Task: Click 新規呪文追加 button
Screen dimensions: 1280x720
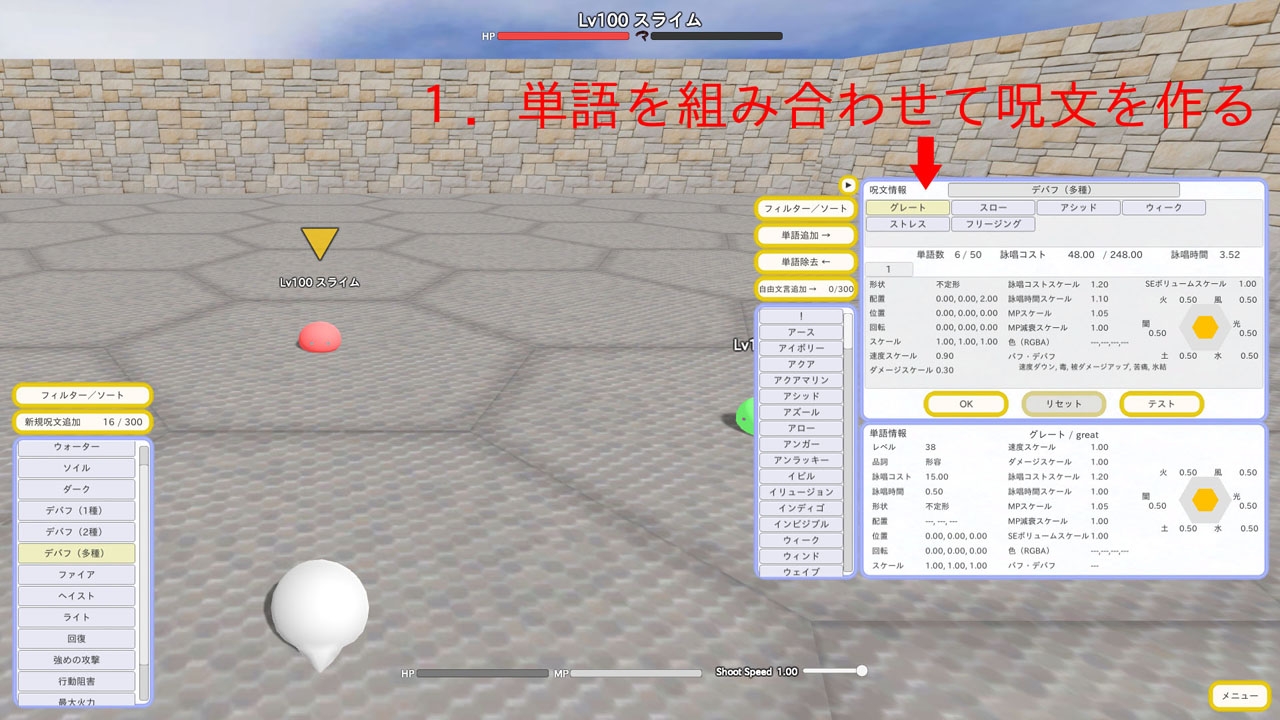Action: point(82,422)
